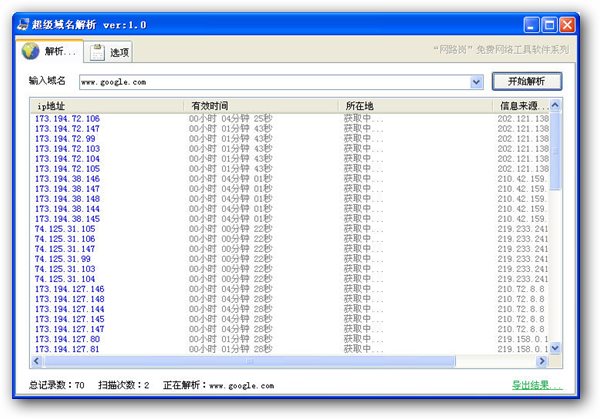The height and width of the screenshot is (419, 600).
Task: Click horizontal scrollbar left arrow
Action: [36, 361]
